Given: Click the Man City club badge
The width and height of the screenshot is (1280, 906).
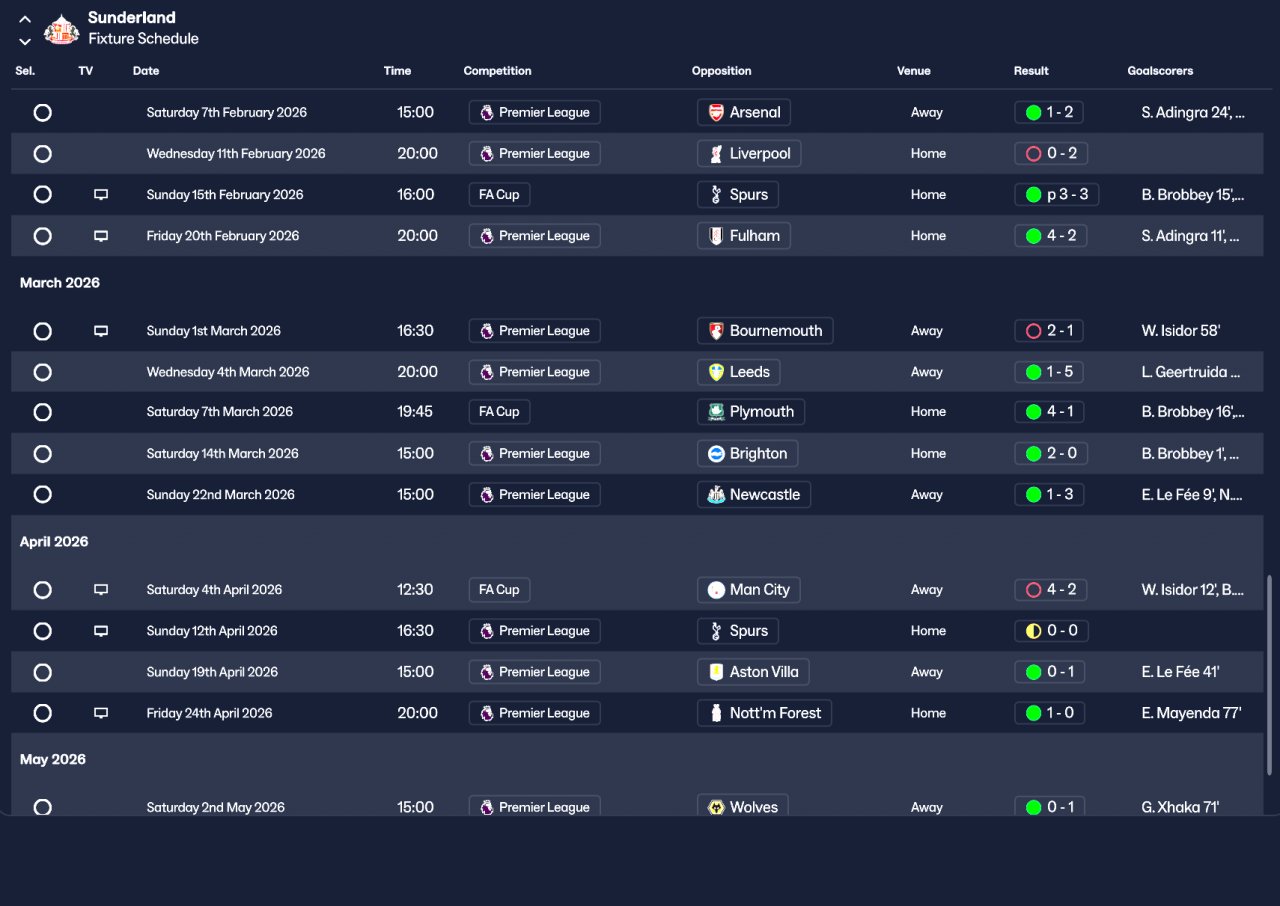Looking at the screenshot, I should tap(716, 590).
